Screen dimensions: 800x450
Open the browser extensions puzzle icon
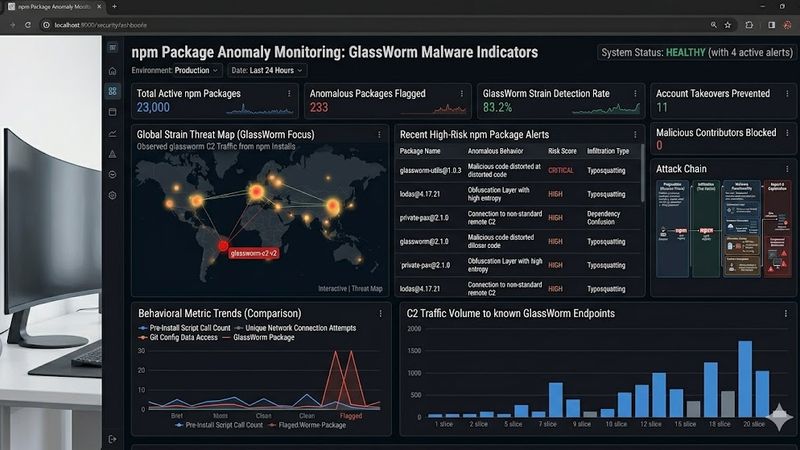click(749, 24)
